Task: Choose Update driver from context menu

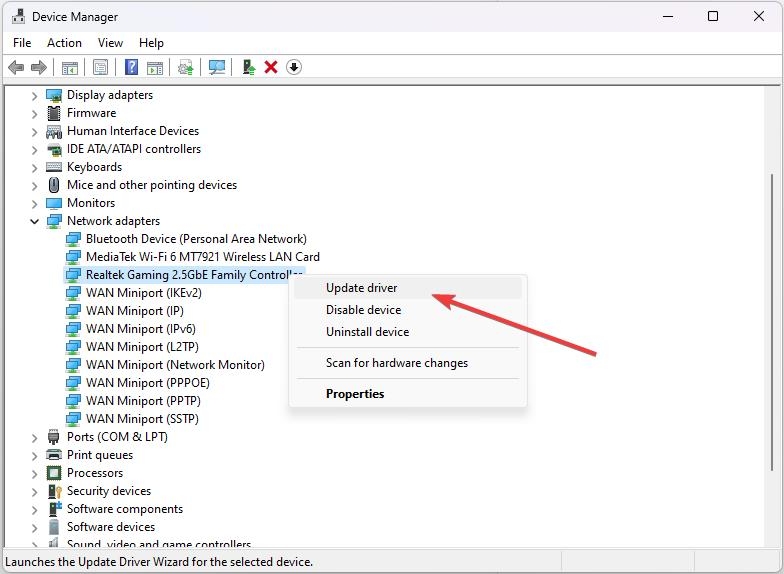Action: 408,288
